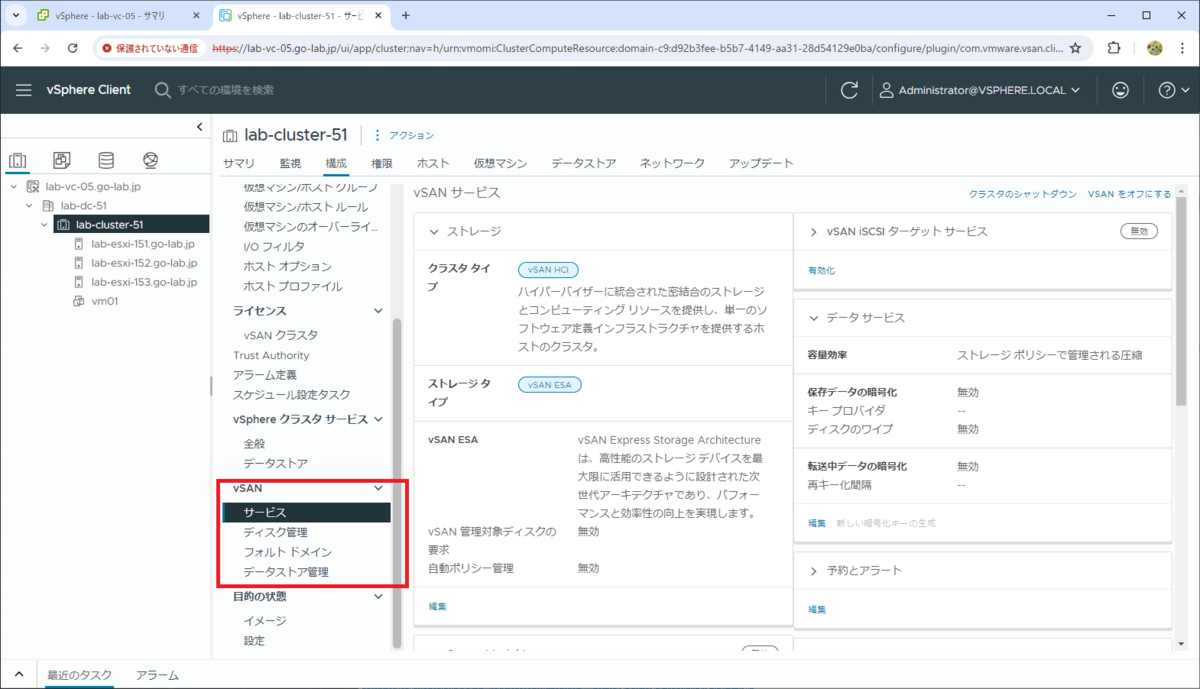Select VMs and Templates inventory icon

[x=62, y=160]
